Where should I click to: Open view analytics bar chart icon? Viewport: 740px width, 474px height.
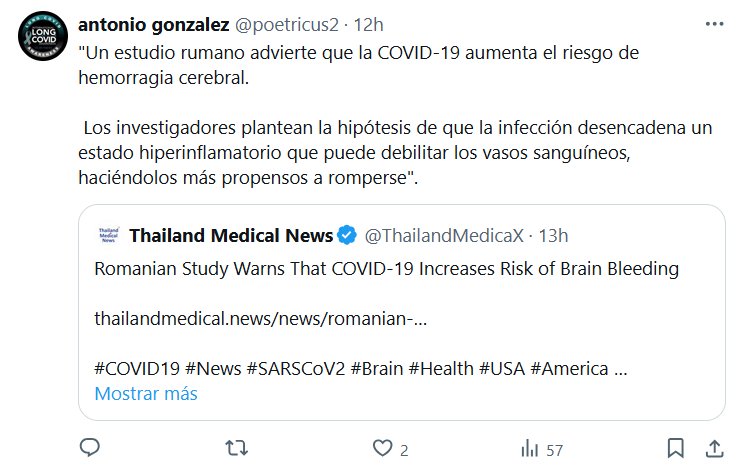click(x=530, y=448)
